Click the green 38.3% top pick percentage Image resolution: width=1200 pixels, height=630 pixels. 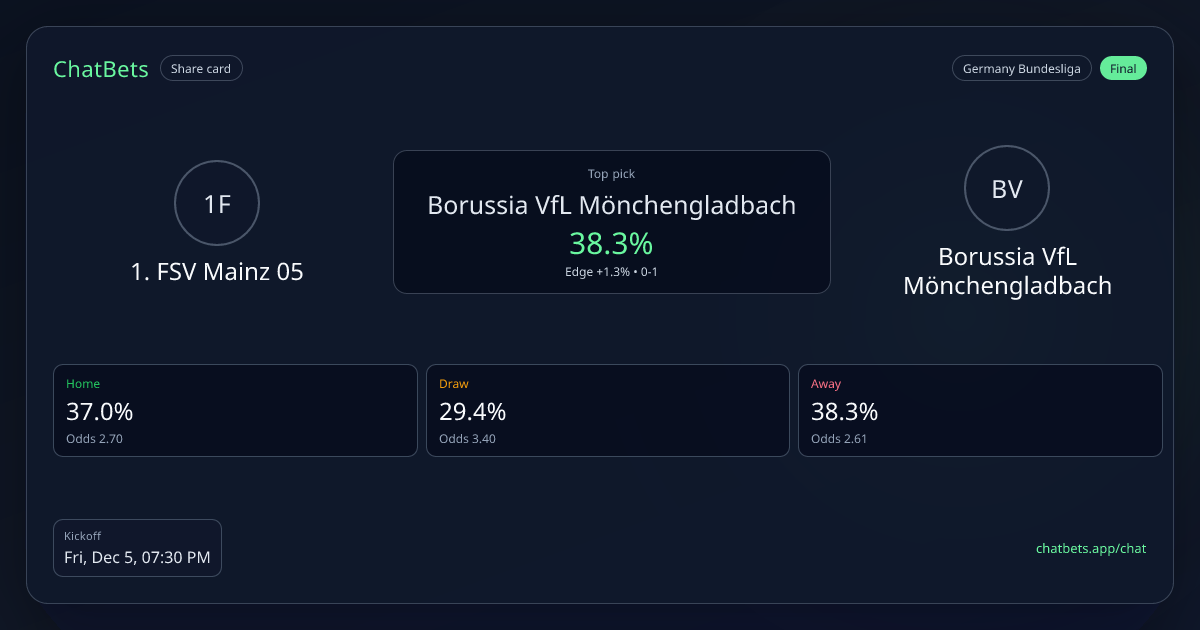click(611, 243)
